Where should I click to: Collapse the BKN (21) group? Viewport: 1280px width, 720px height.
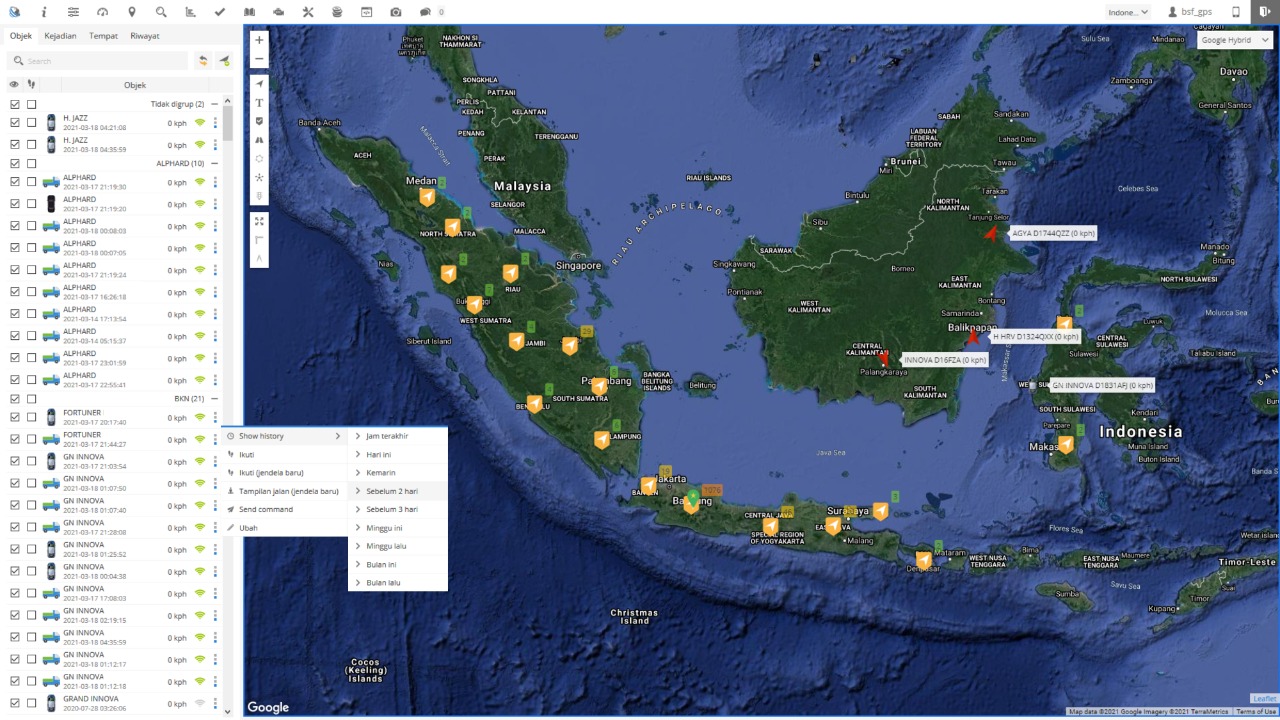214,399
